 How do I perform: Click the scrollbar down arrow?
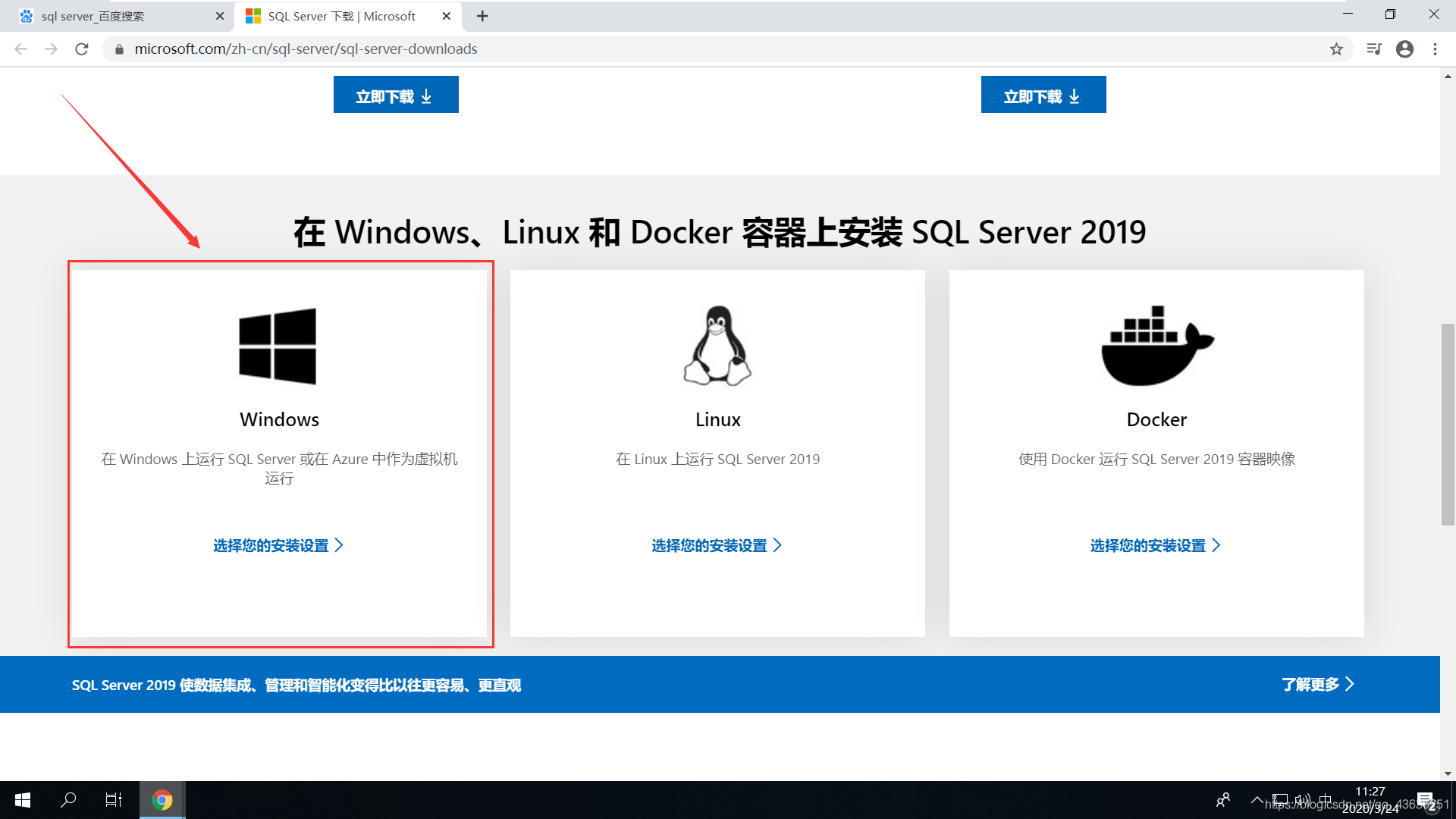[1448, 773]
